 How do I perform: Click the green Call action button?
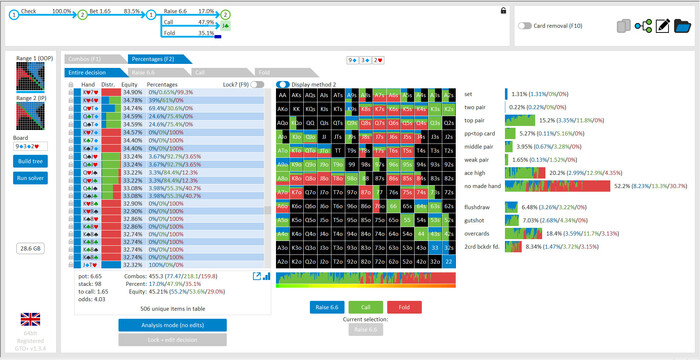(366, 307)
